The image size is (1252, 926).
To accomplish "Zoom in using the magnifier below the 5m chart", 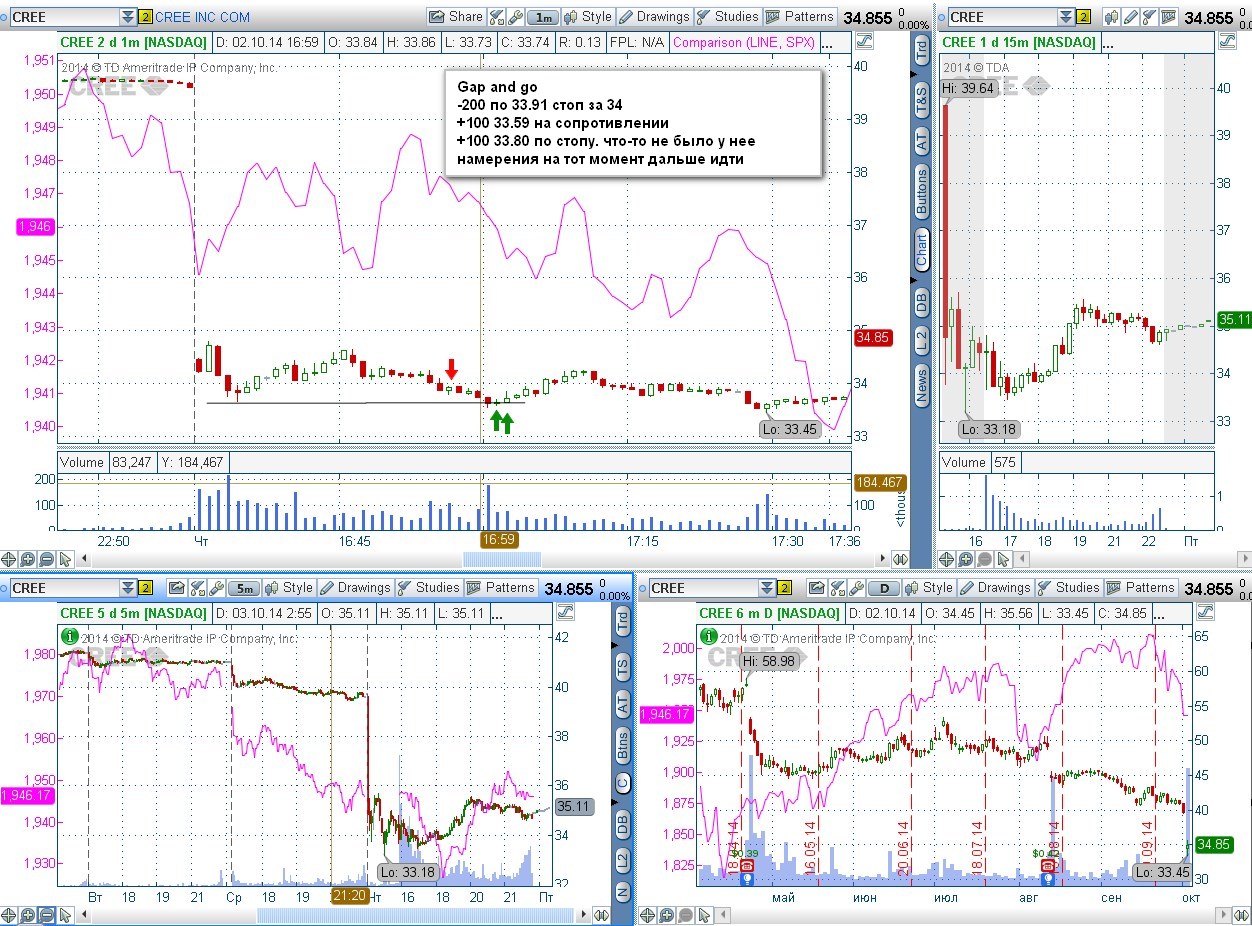I will [28, 915].
